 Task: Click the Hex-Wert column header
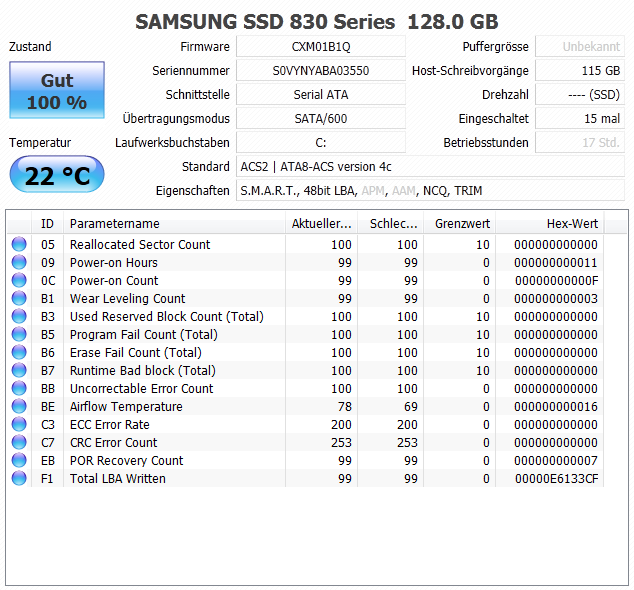(550, 224)
